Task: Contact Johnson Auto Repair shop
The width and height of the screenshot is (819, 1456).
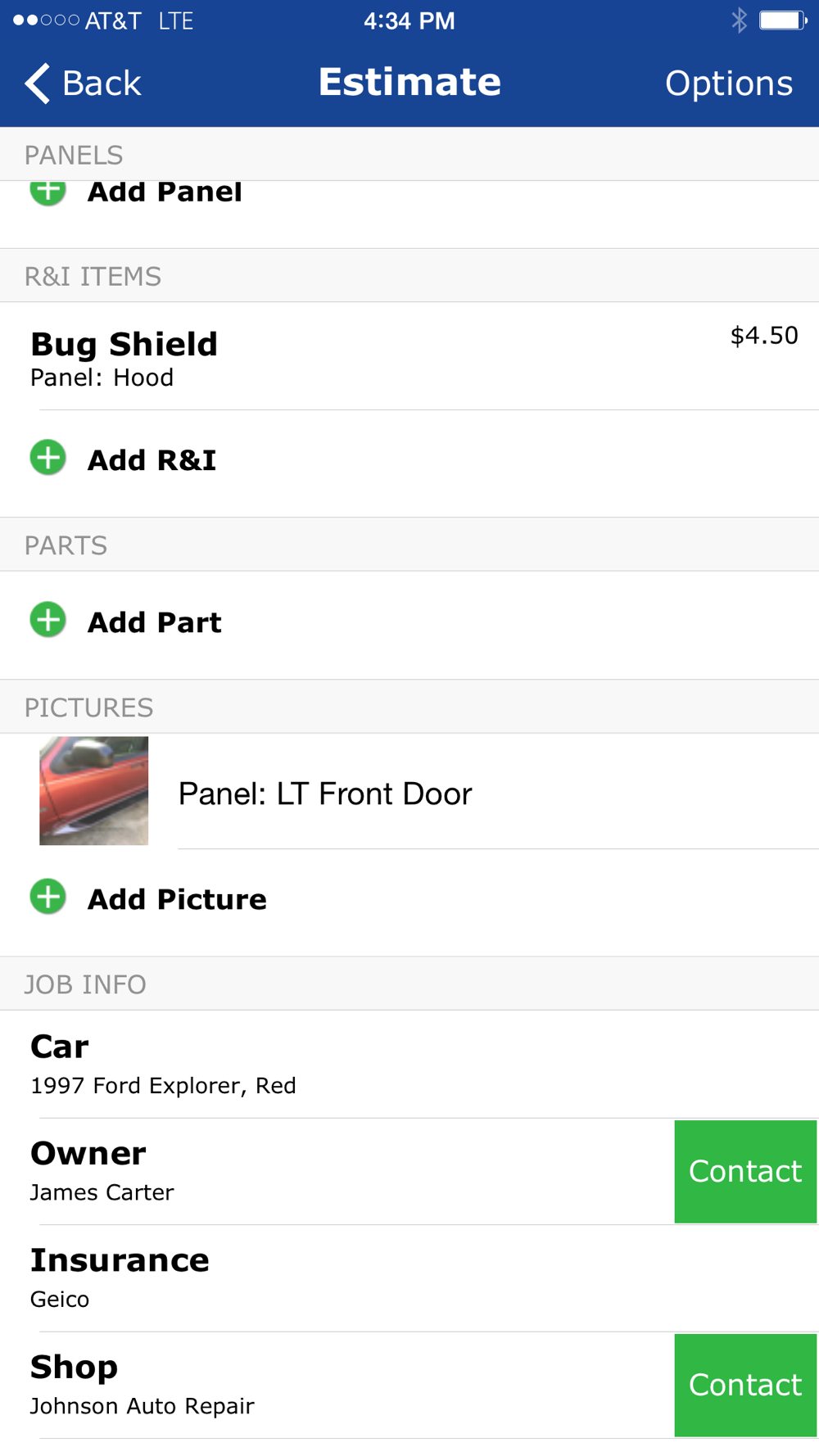Action: 744,1385
